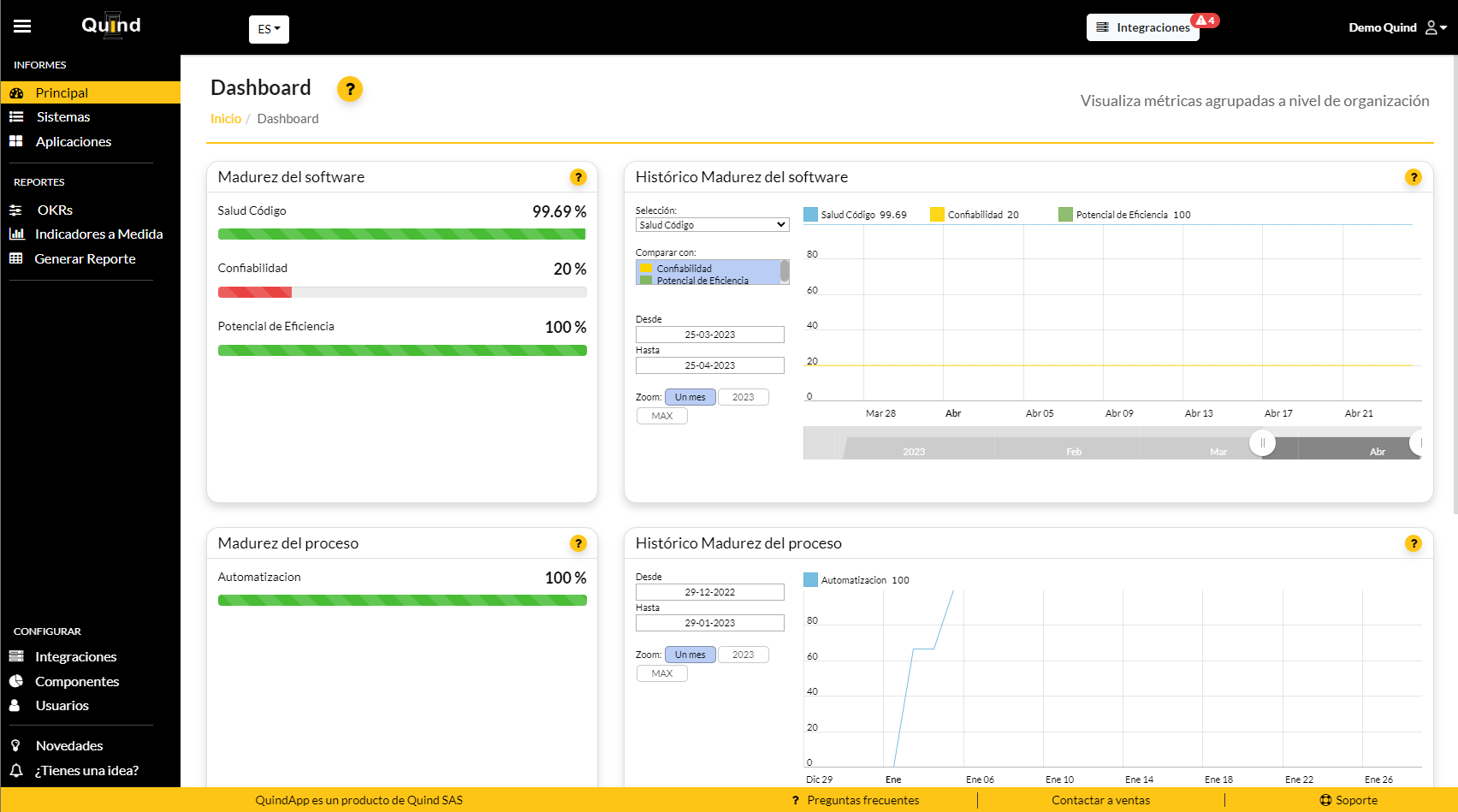This screenshot has height=812, width=1458.
Task: Click the page vertical scrollbar
Action: (x=1455, y=287)
